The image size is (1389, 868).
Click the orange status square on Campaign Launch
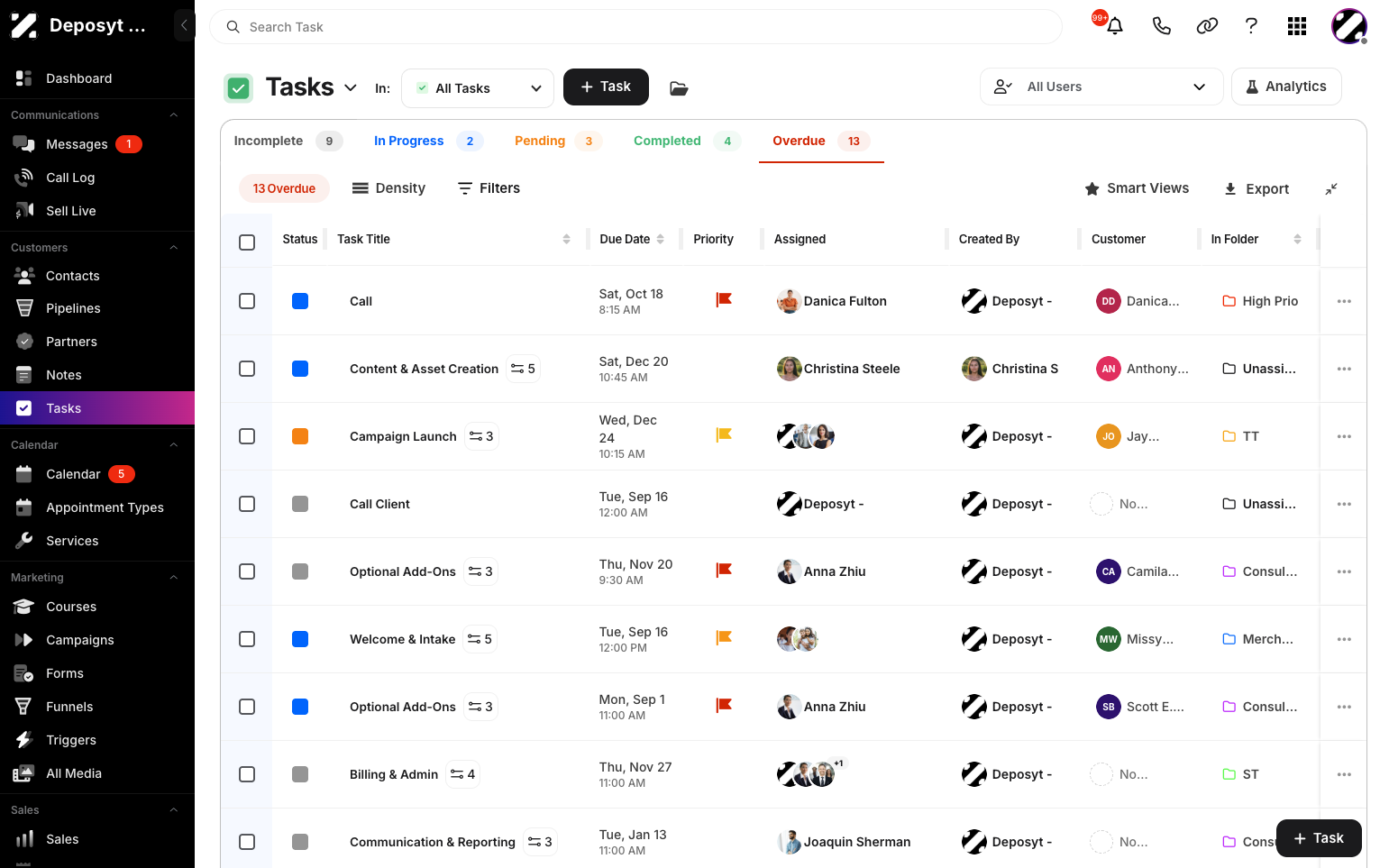pyautogui.click(x=300, y=436)
